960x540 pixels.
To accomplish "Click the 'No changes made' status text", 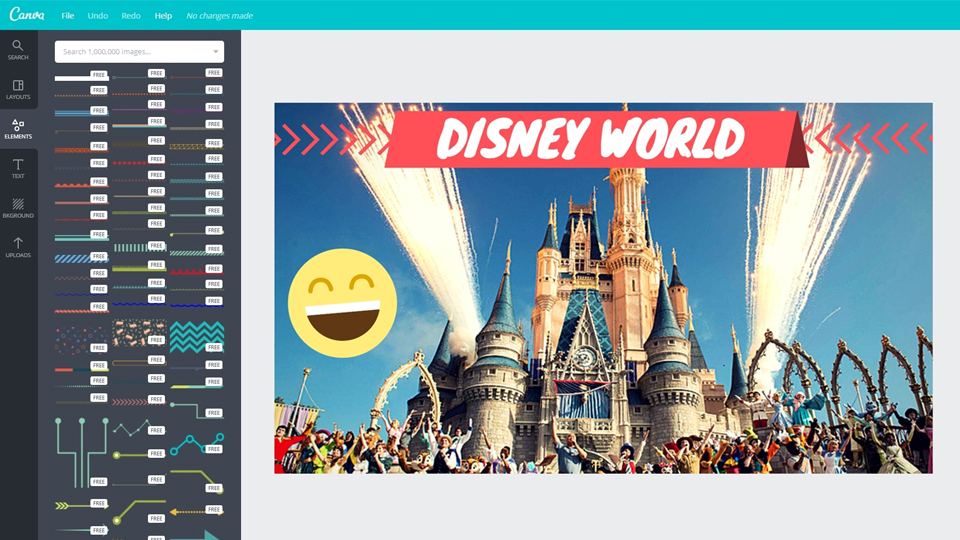I will (x=219, y=15).
